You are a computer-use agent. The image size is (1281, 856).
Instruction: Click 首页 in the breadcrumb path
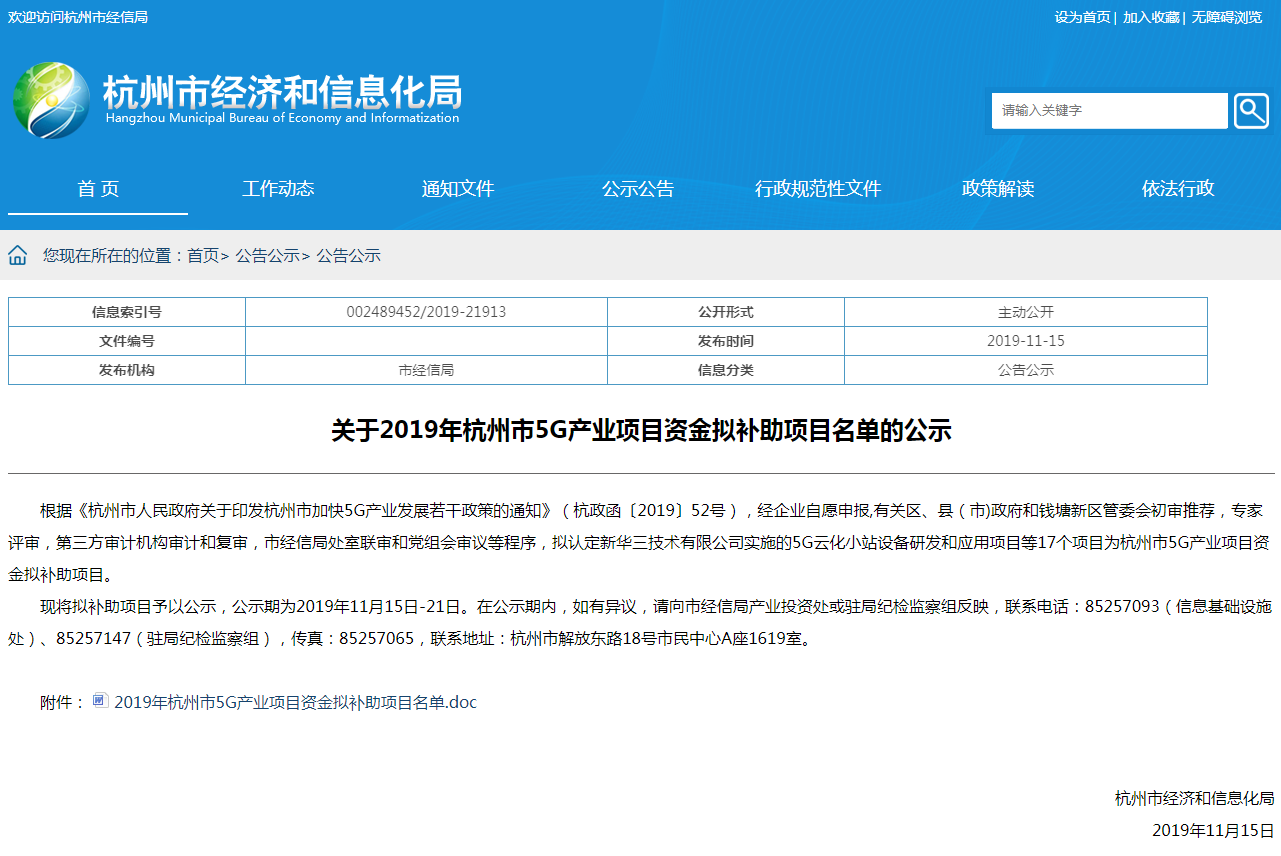coord(203,256)
